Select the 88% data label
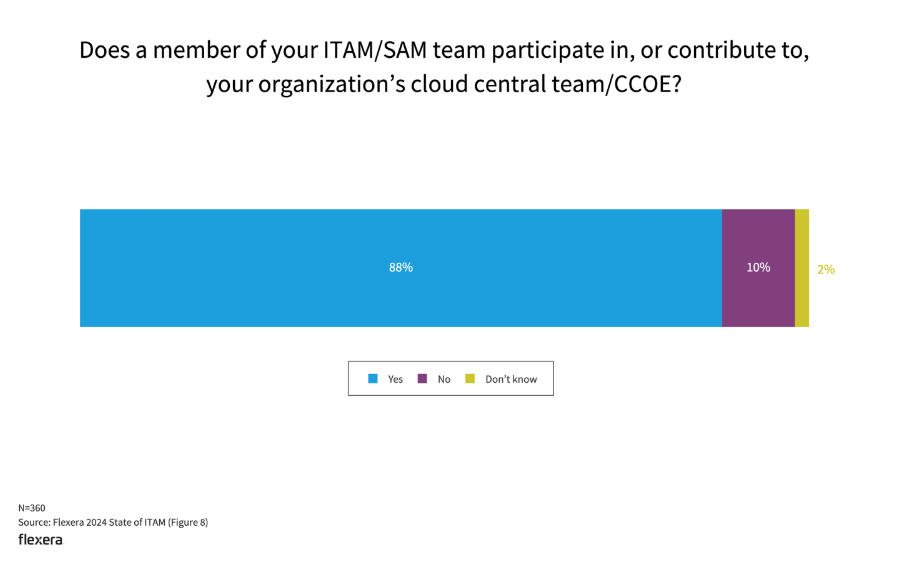This screenshot has width=910, height=571. (401, 268)
